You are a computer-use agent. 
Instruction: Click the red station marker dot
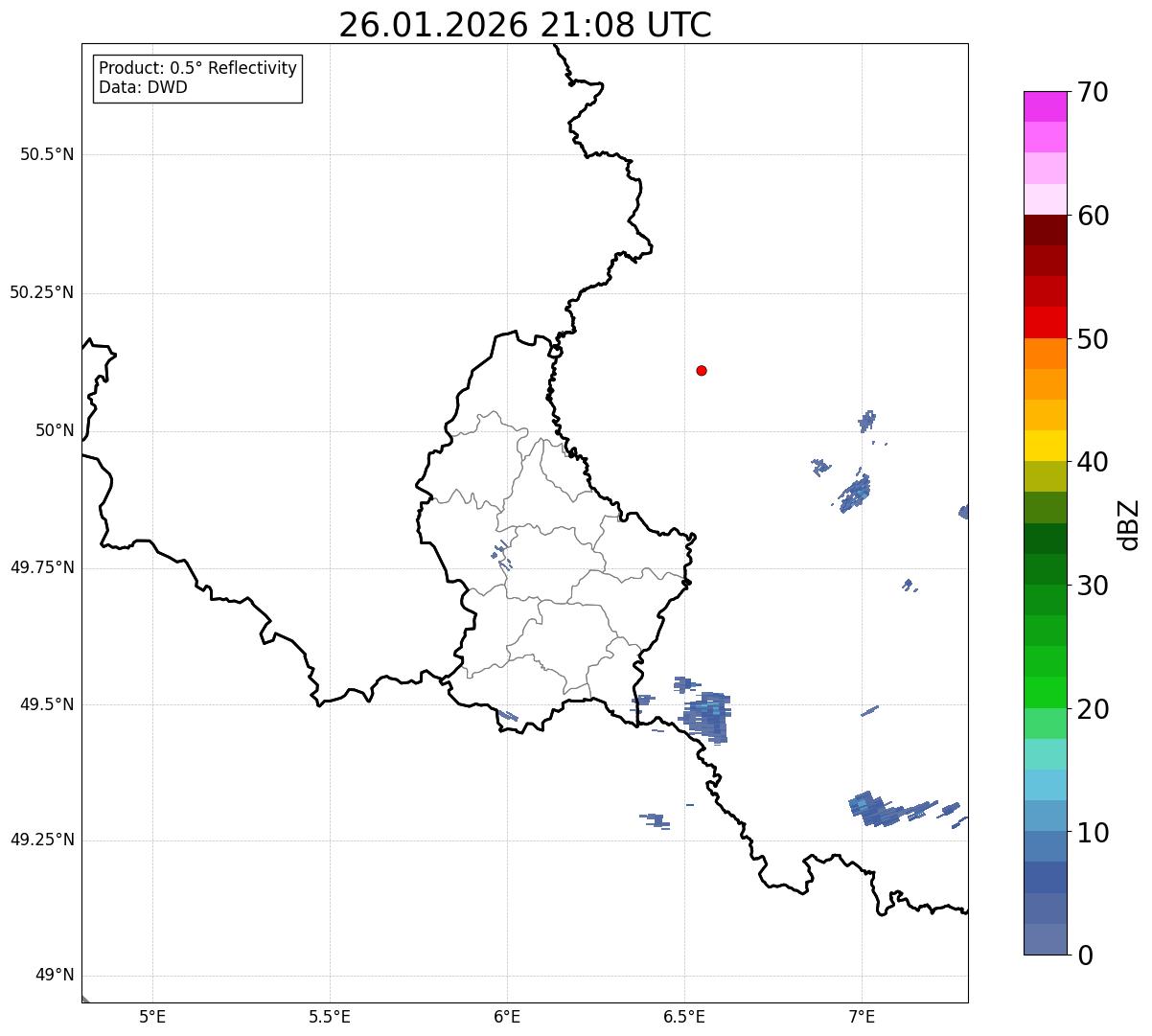[702, 370]
